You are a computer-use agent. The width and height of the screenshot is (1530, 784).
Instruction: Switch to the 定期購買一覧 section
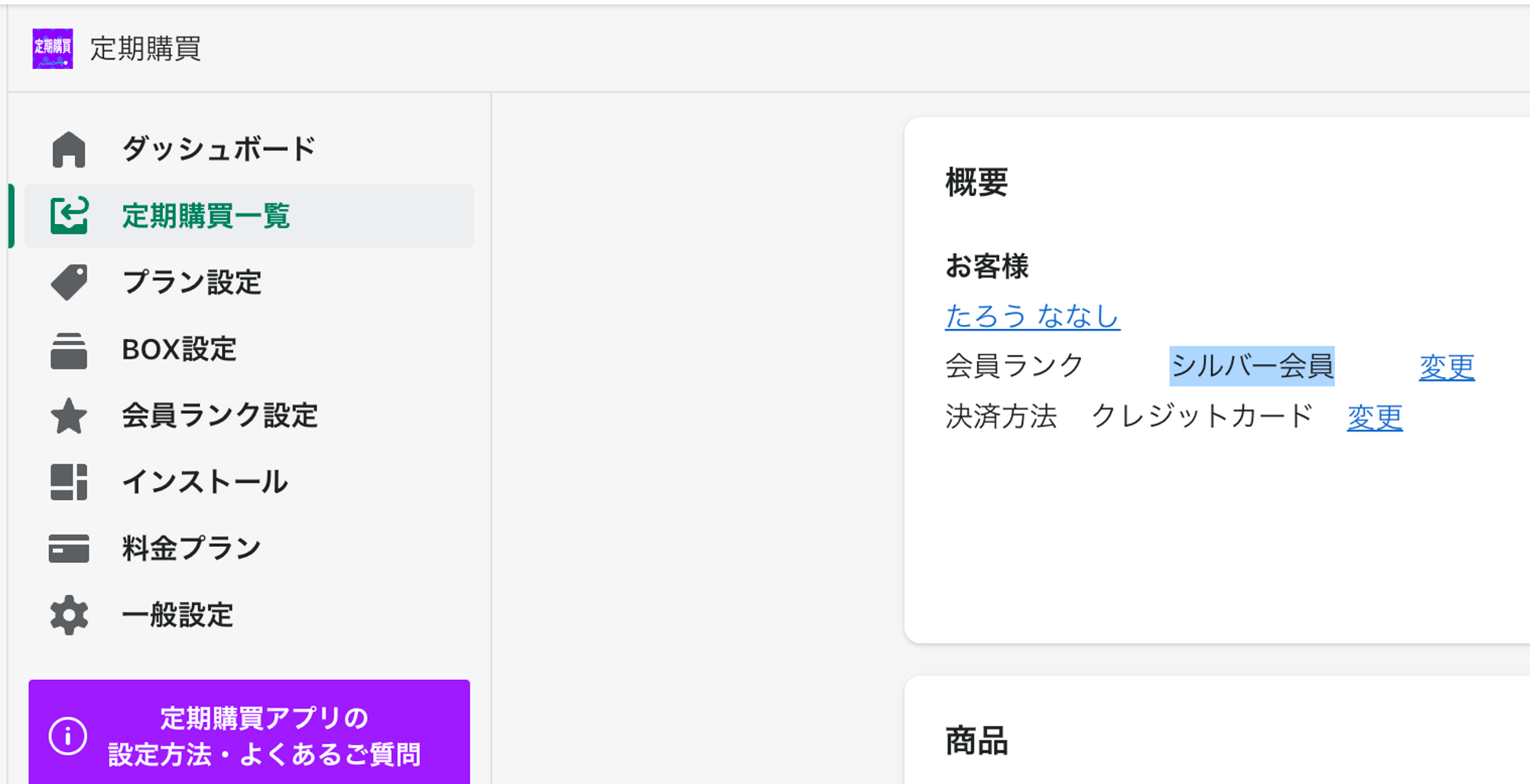coord(207,216)
